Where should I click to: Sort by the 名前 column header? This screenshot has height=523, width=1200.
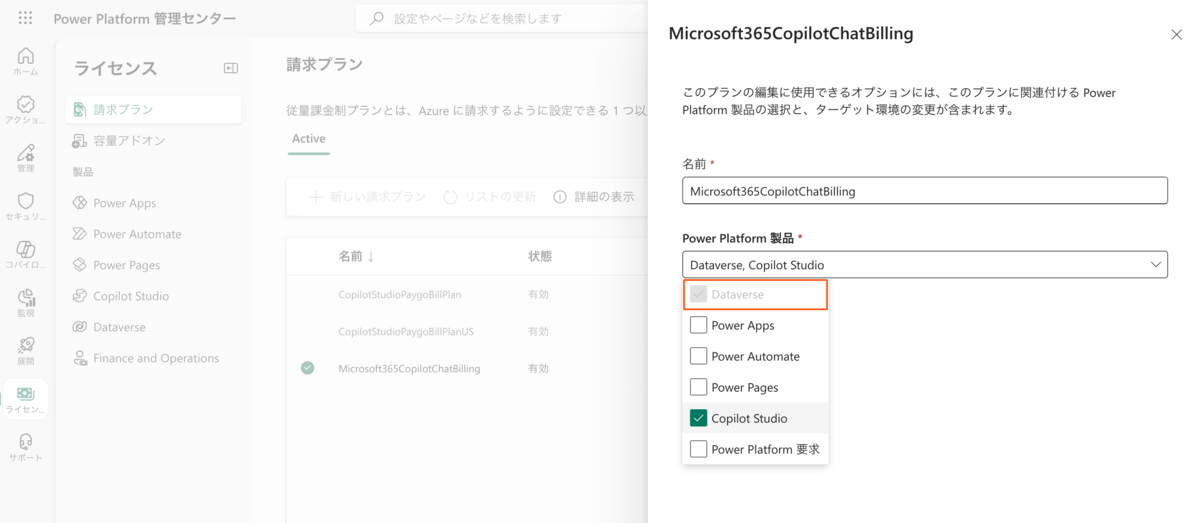(357, 256)
